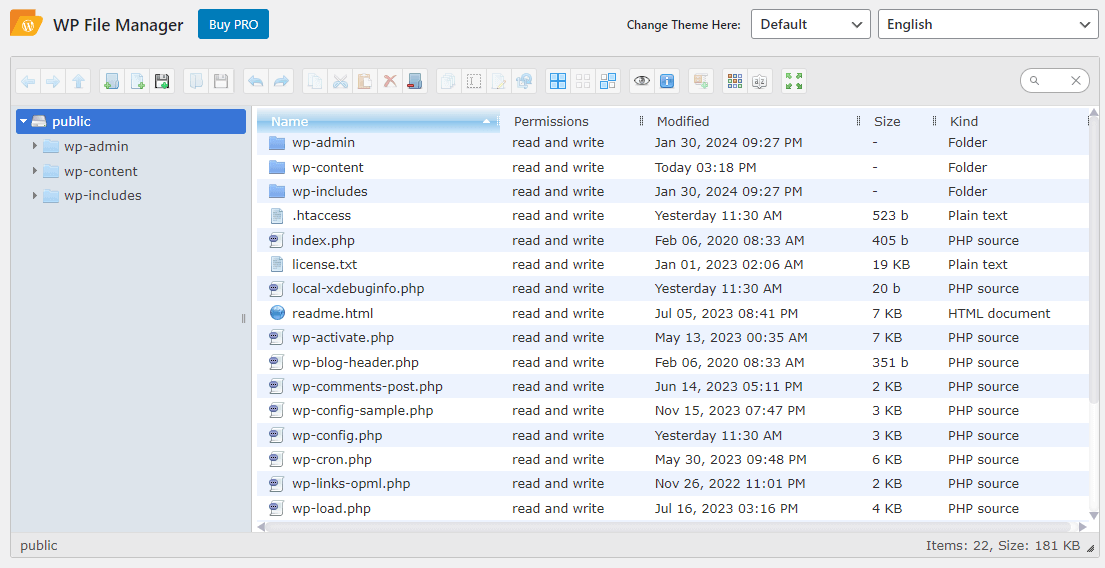Undo the last action
Image resolution: width=1105 pixels, height=568 pixels.
tap(256, 82)
